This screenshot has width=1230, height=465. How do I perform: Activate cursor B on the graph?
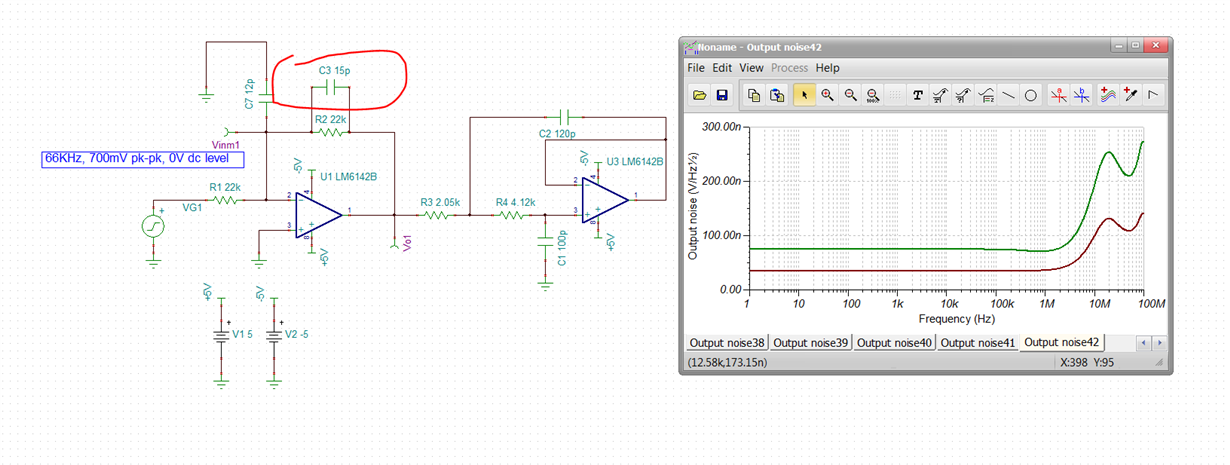click(1081, 95)
